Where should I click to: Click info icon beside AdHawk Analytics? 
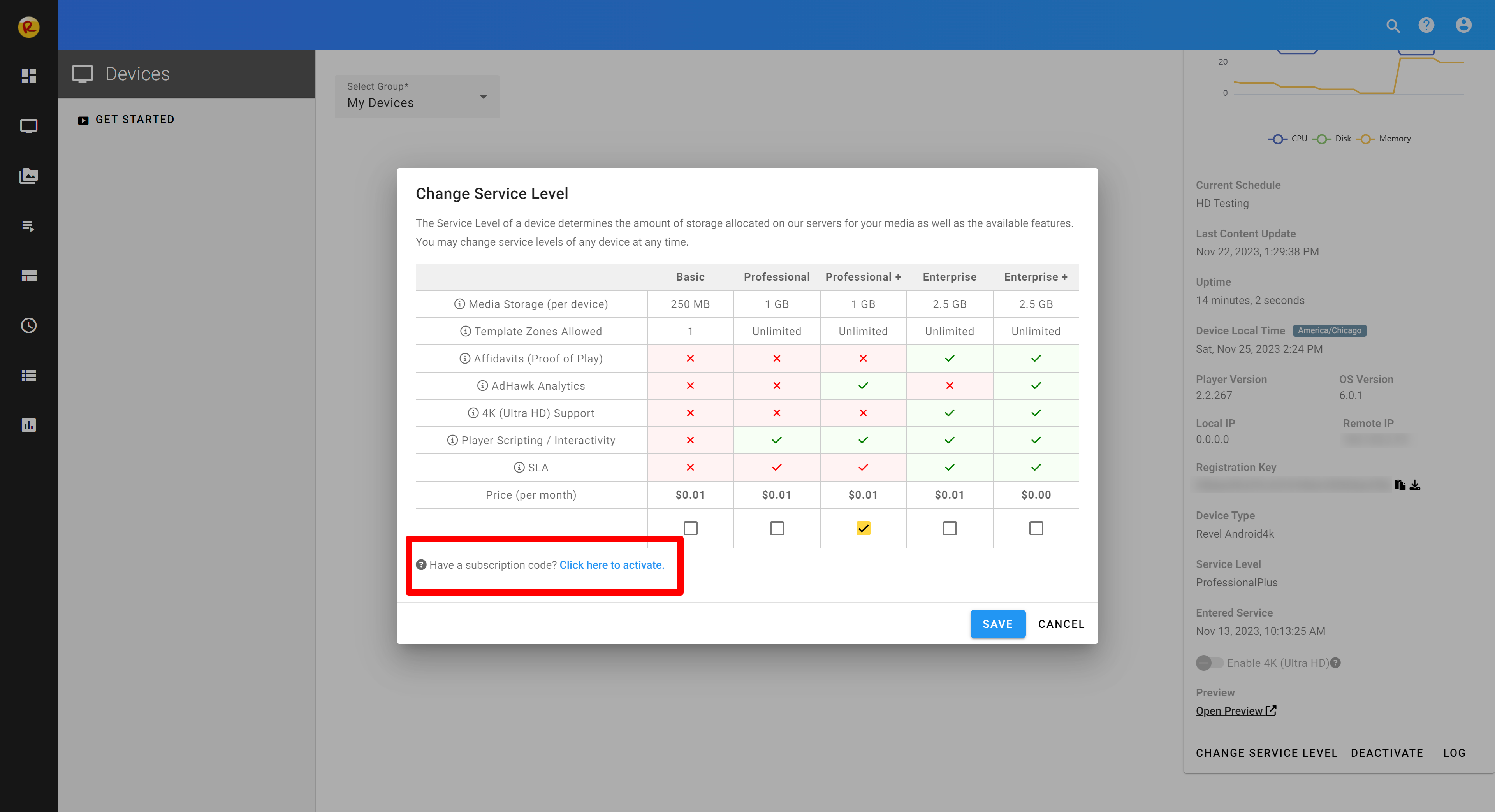point(482,386)
